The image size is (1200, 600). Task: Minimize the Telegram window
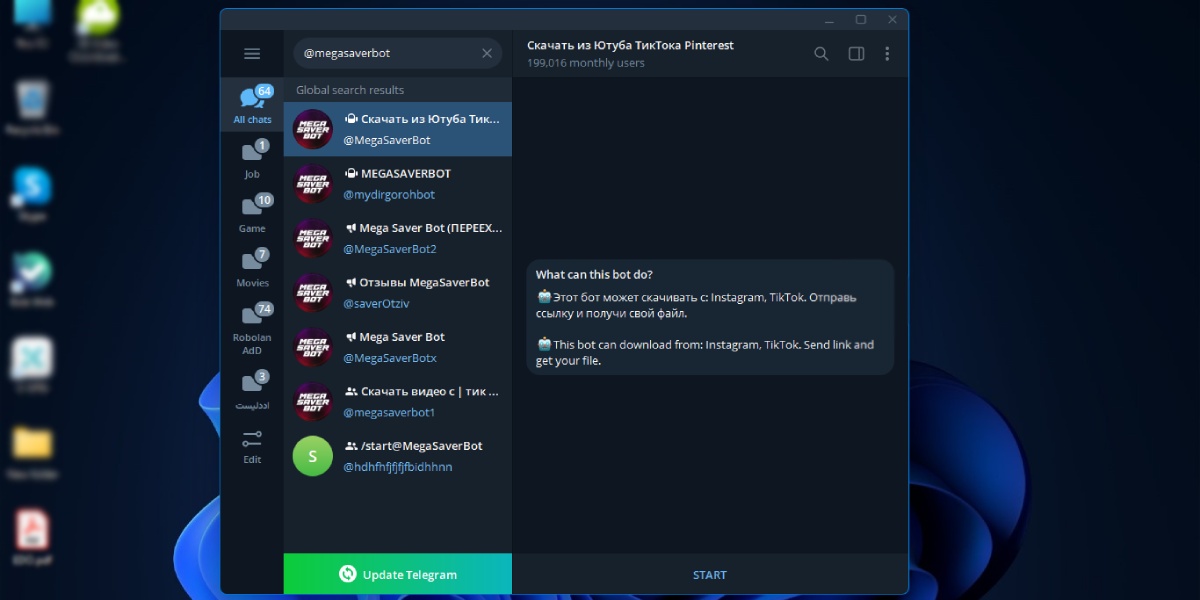tap(827, 19)
